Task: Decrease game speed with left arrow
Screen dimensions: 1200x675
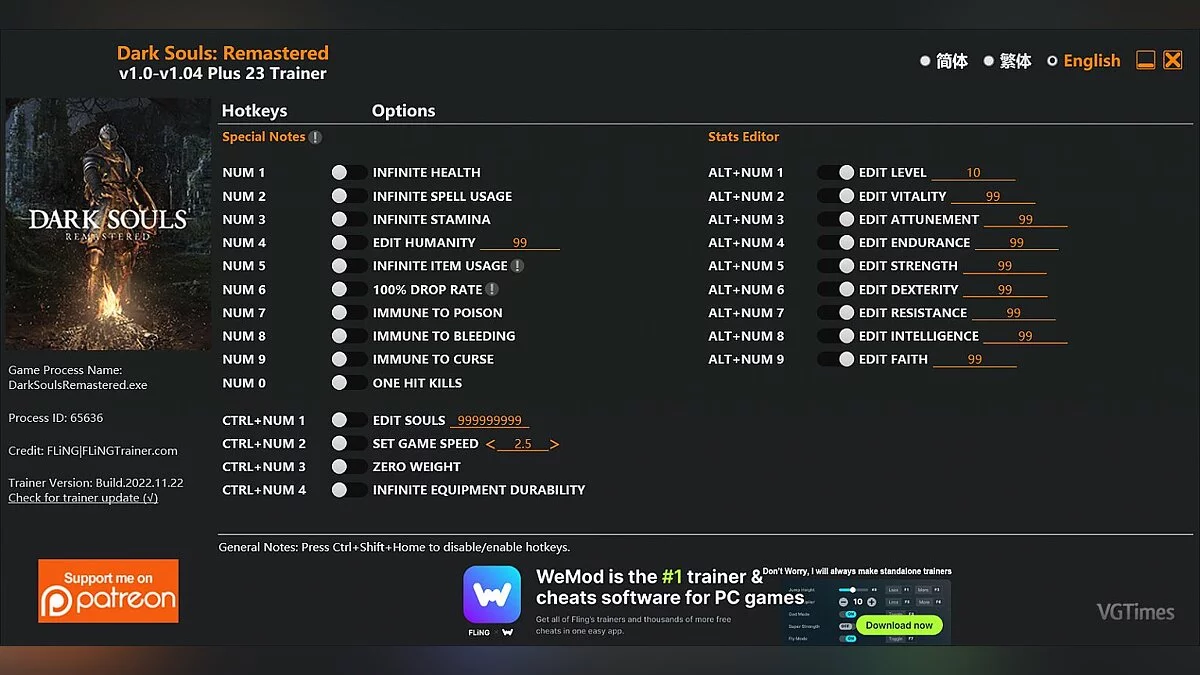Action: click(490, 444)
